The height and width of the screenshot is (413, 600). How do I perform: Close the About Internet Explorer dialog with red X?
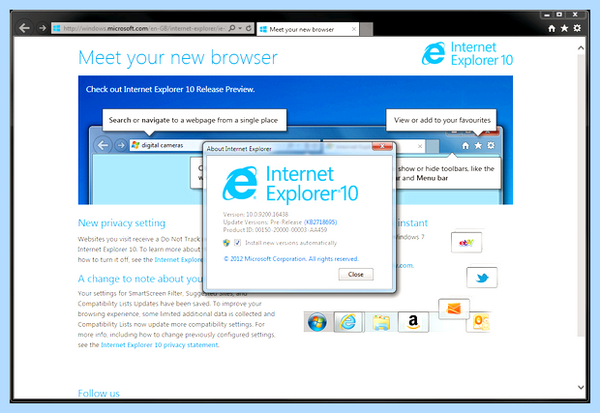click(x=382, y=146)
